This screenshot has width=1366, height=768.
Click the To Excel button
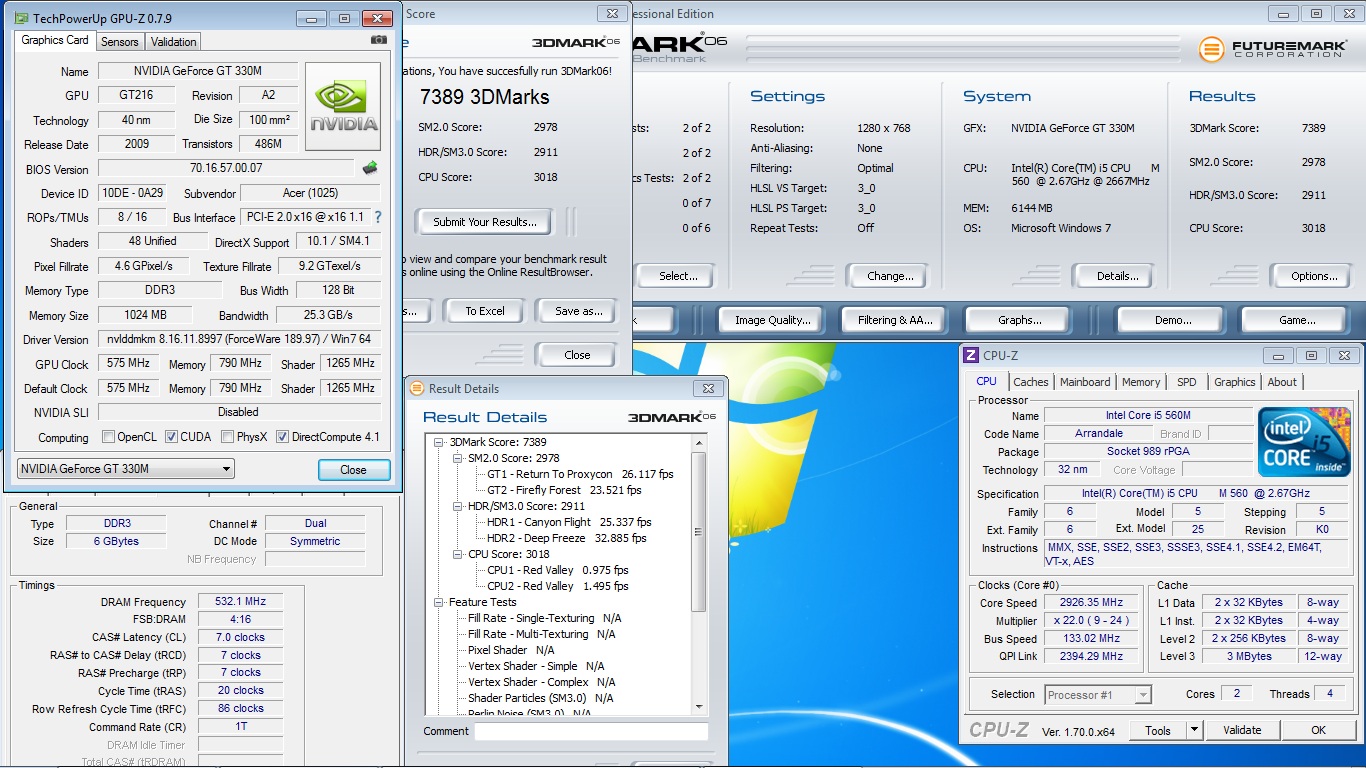[485, 311]
